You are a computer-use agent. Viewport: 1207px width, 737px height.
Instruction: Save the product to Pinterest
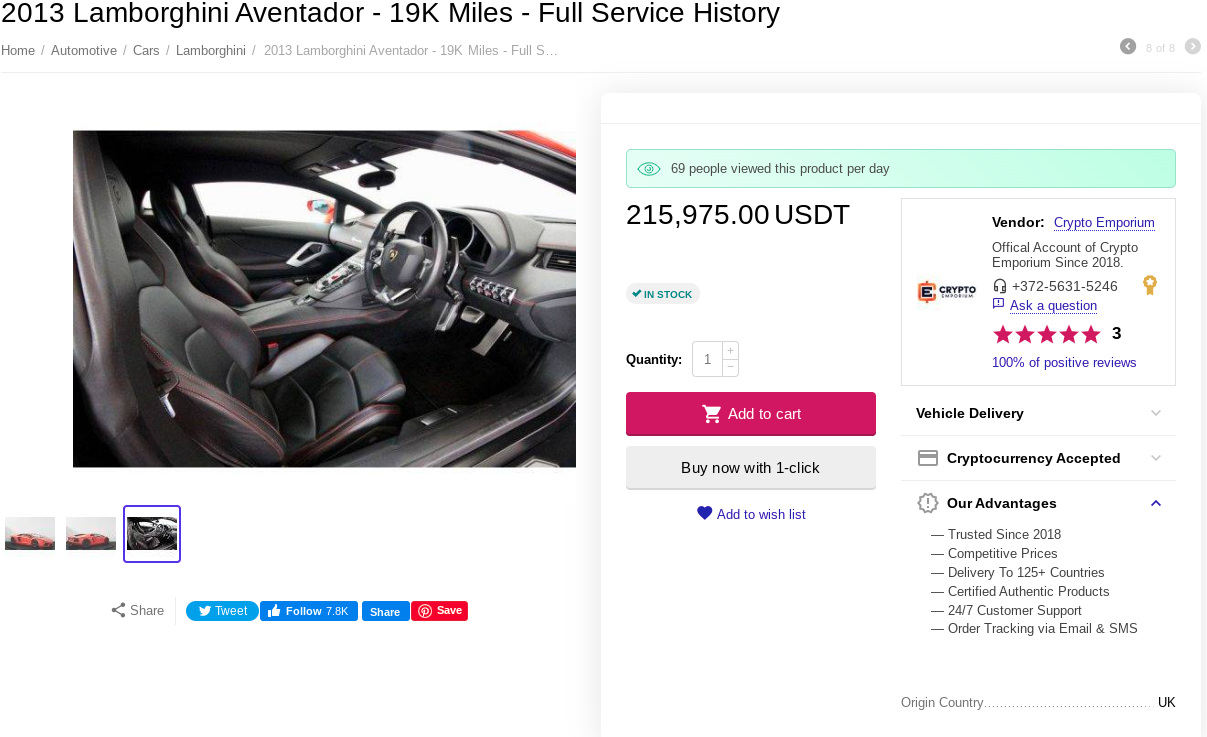click(440, 611)
